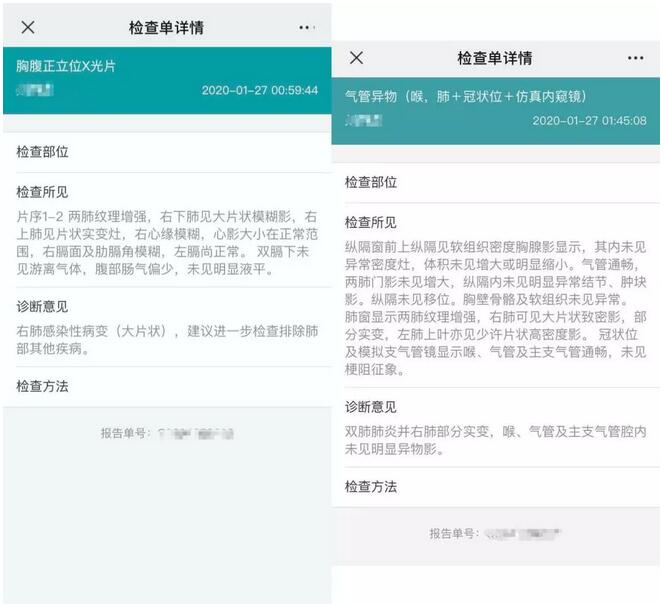Image resolution: width=664 pixels, height=606 pixels.
Task: Click blurred patient name in right header
Action: pos(364,121)
